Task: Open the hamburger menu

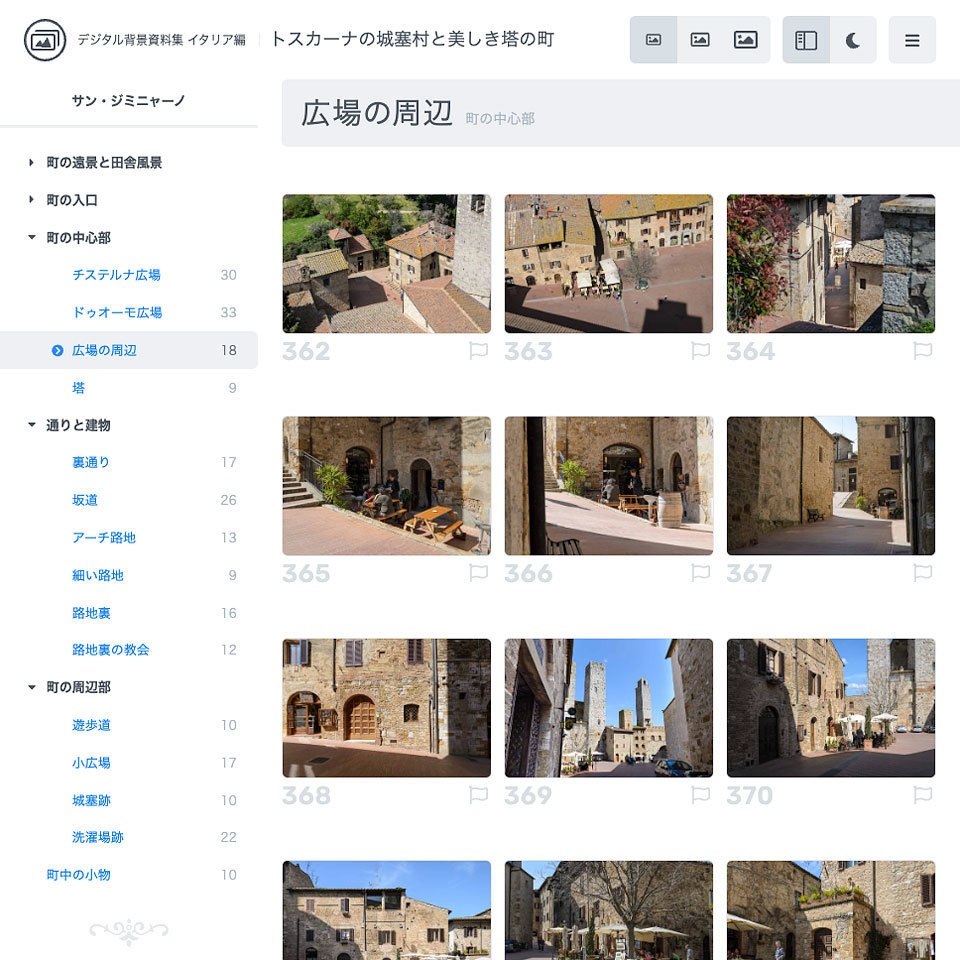Action: click(x=912, y=40)
